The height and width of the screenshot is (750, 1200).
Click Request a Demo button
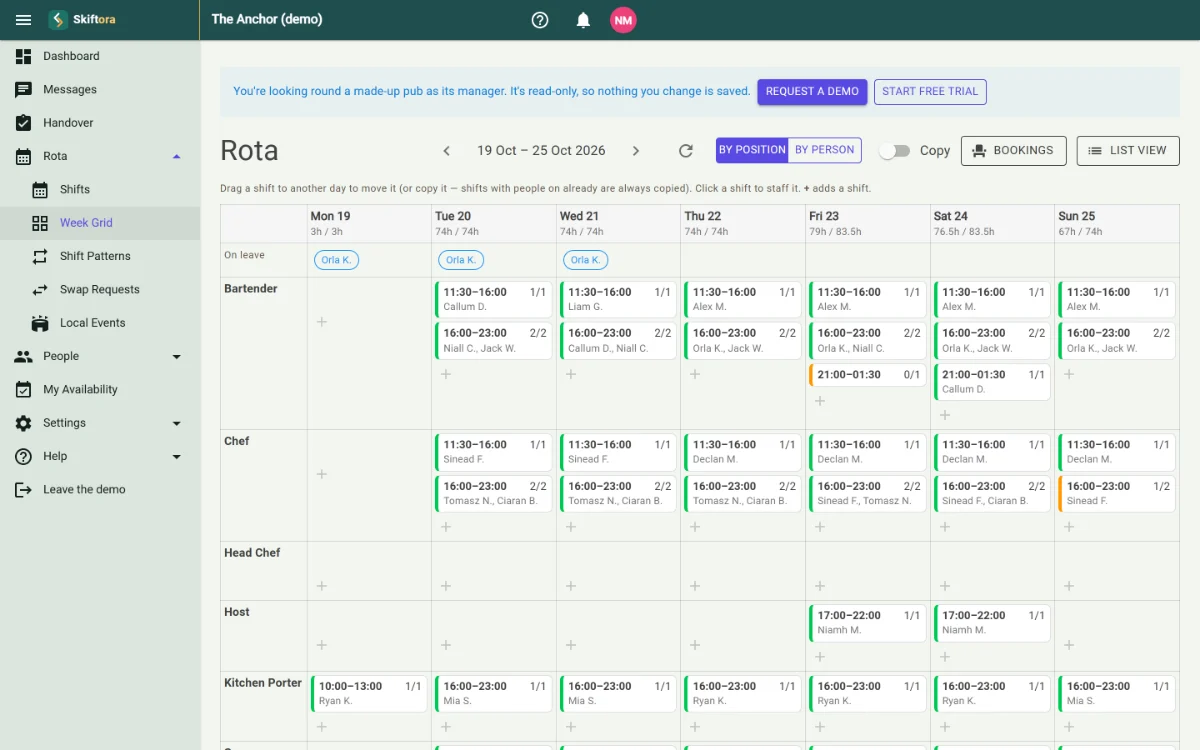click(x=812, y=92)
